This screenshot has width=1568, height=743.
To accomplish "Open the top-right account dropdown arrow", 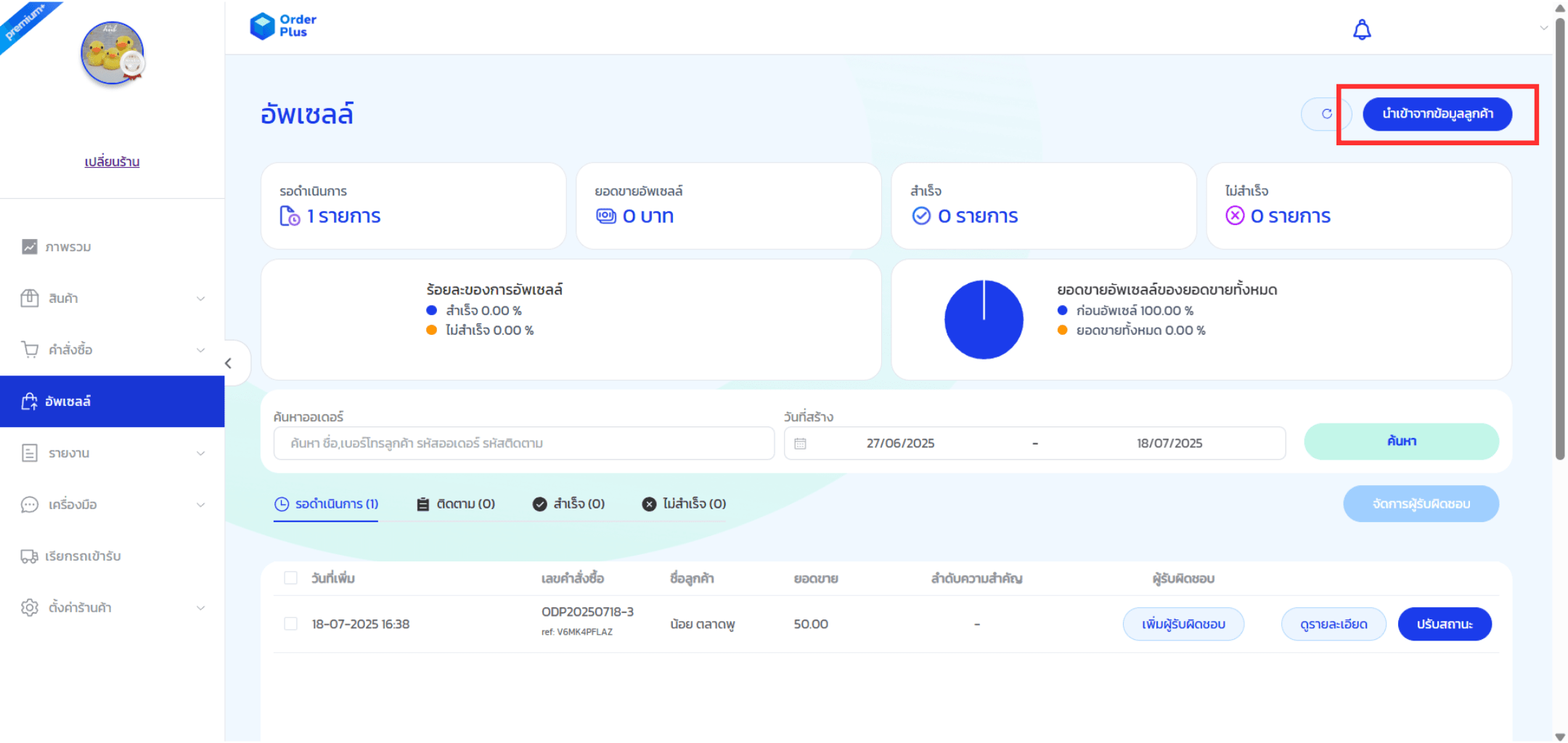I will (1543, 28).
